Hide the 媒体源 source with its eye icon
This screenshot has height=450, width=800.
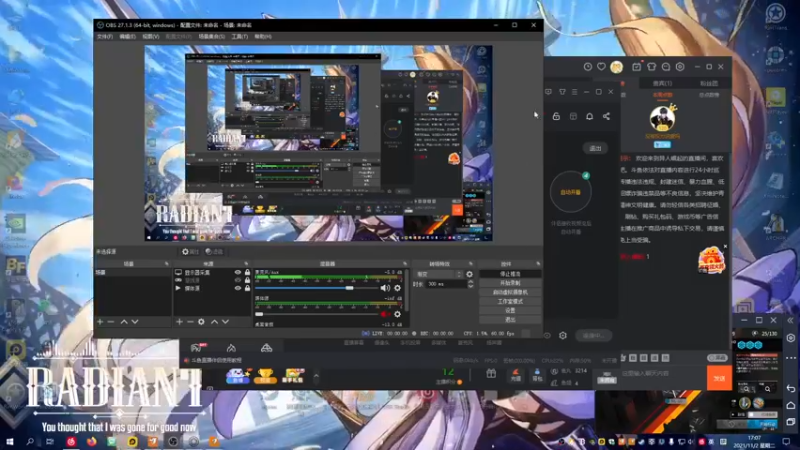coord(238,288)
